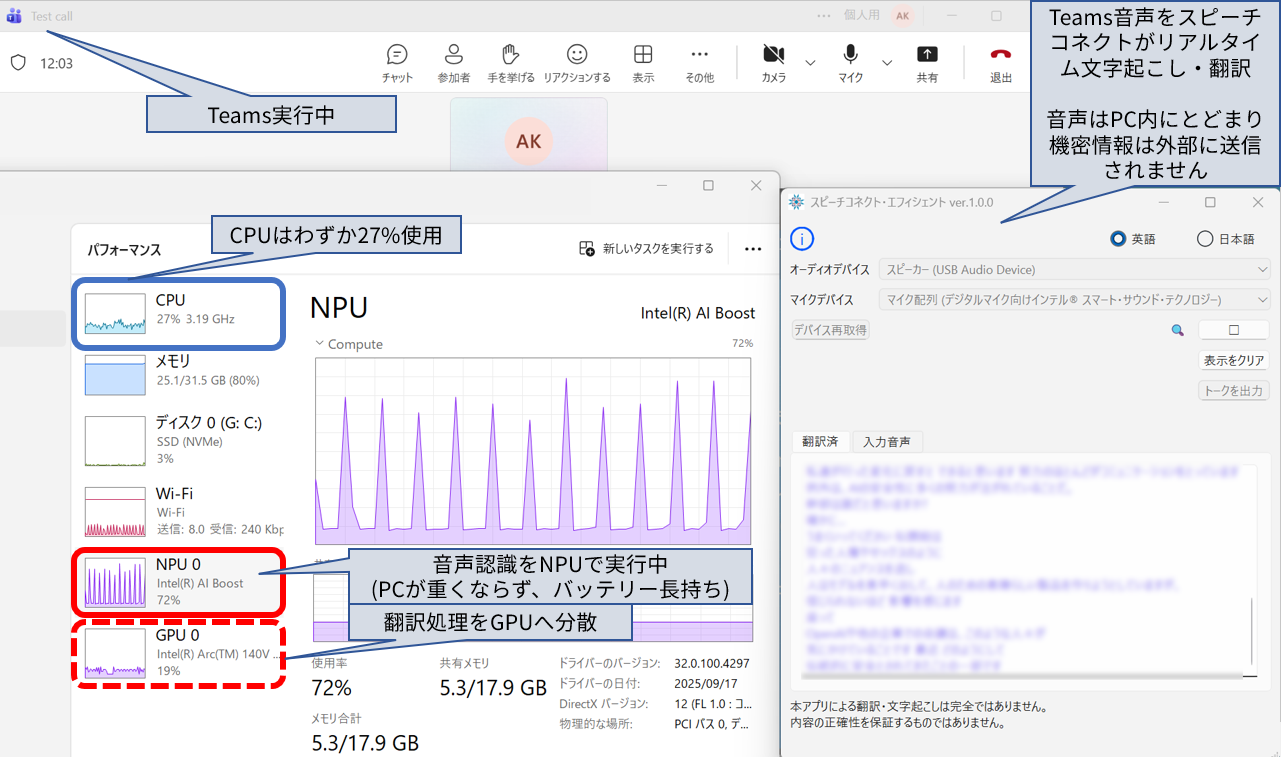Raise hand using 手を挙げる icon
Image resolution: width=1281 pixels, height=757 pixels.
[510, 62]
